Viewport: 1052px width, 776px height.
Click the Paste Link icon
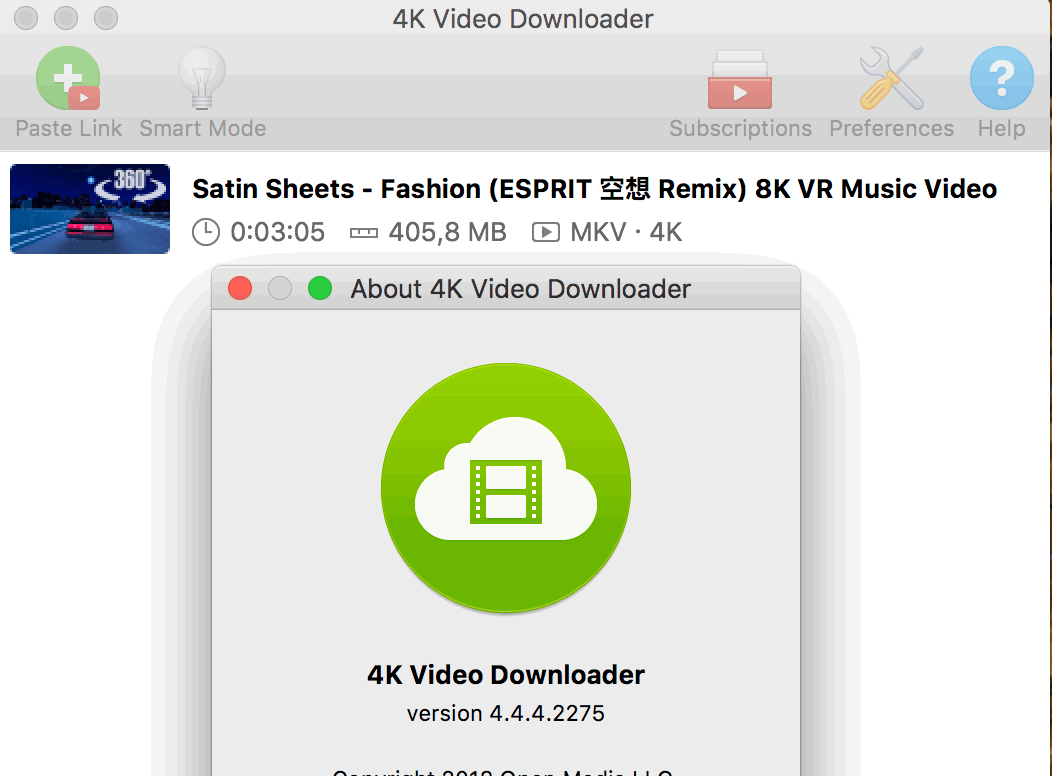click(68, 78)
